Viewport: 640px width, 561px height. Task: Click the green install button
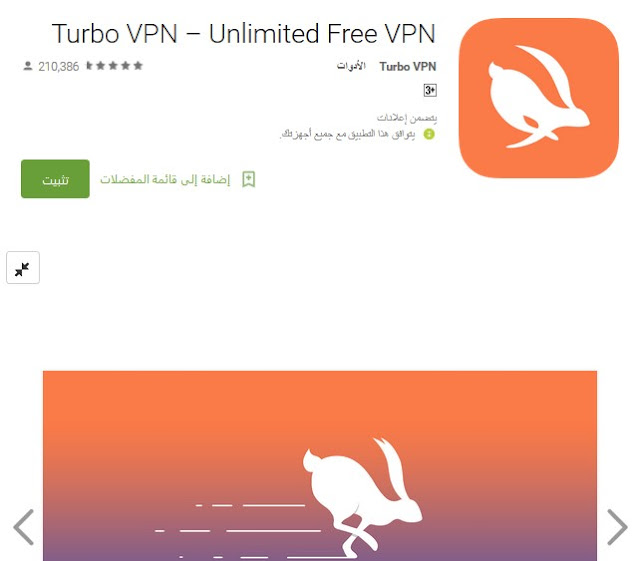pos(55,179)
